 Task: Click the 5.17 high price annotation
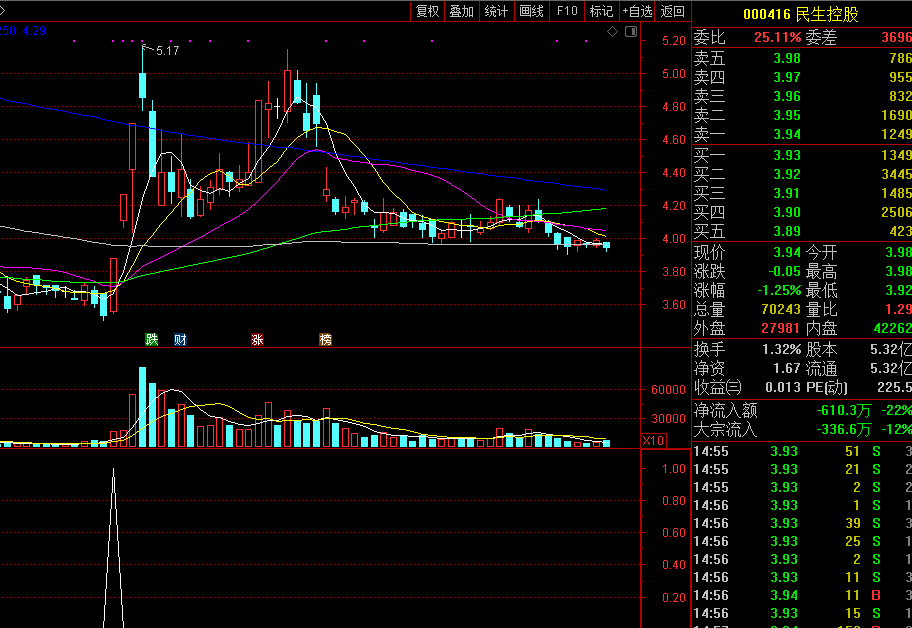pyautogui.click(x=168, y=51)
